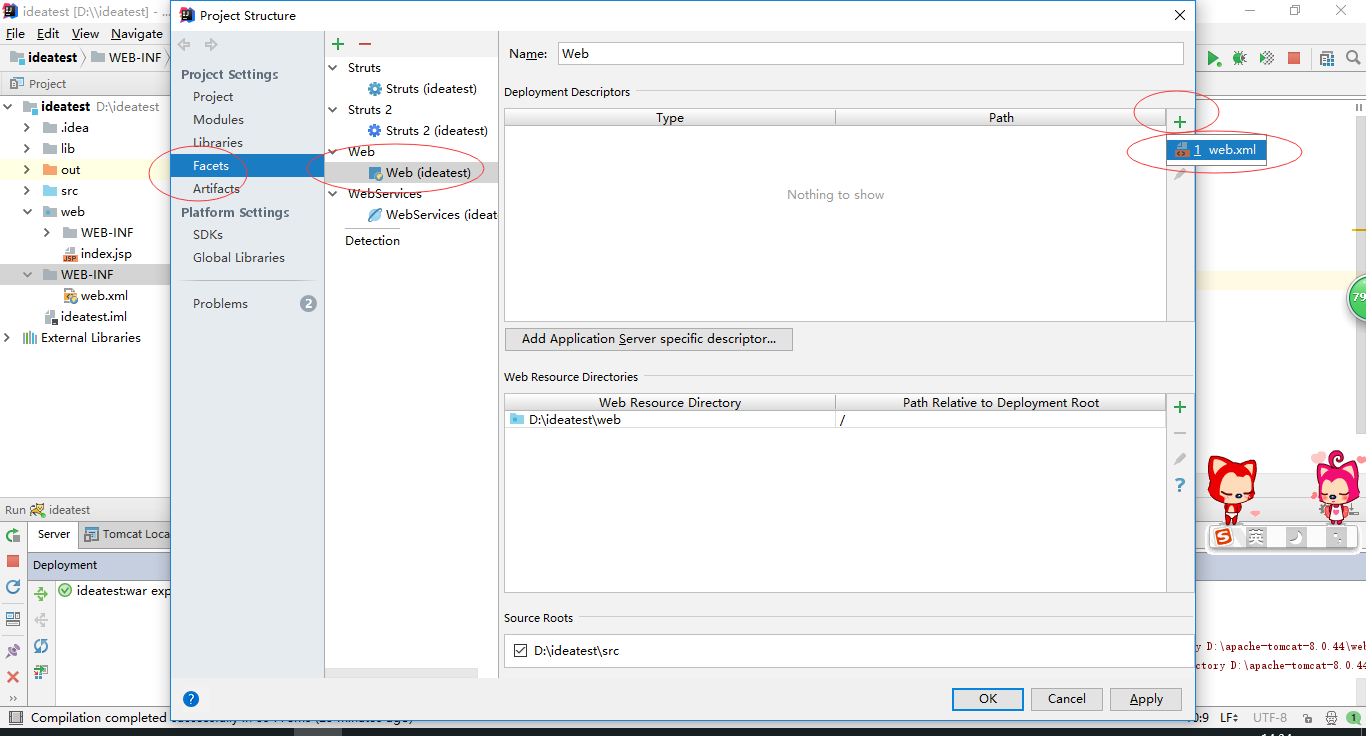This screenshot has height=736, width=1366.
Task: Select Artifacts in Project Settings list
Action: click(216, 189)
